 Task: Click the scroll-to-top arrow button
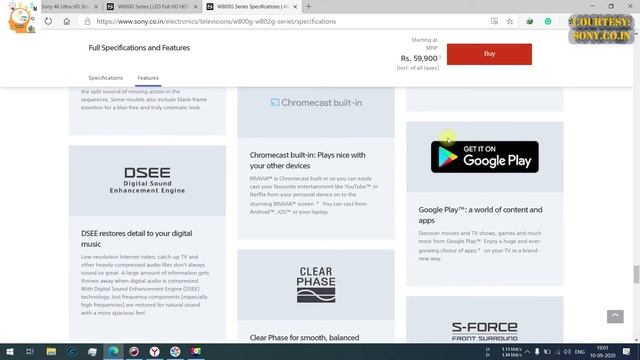coord(615,316)
